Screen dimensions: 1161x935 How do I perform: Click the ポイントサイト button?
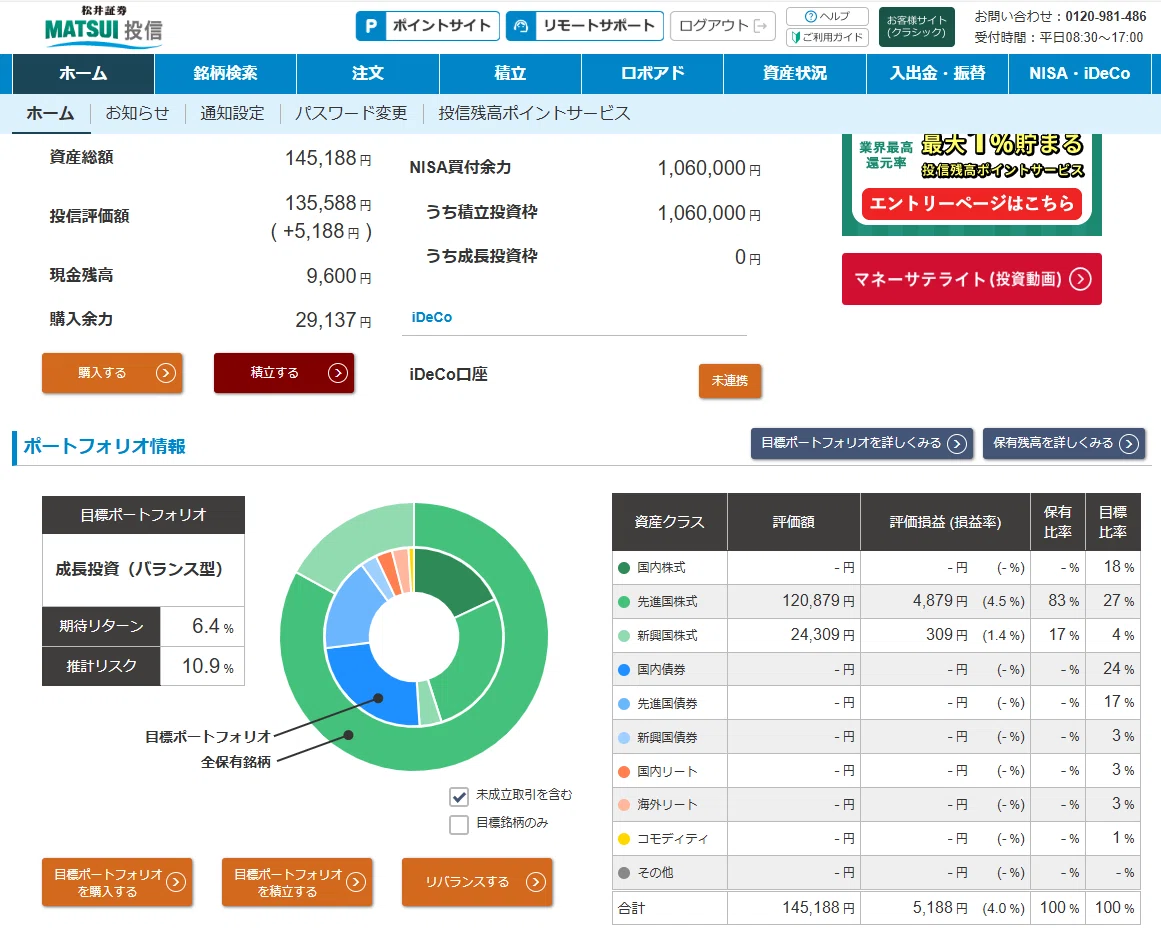point(427,26)
